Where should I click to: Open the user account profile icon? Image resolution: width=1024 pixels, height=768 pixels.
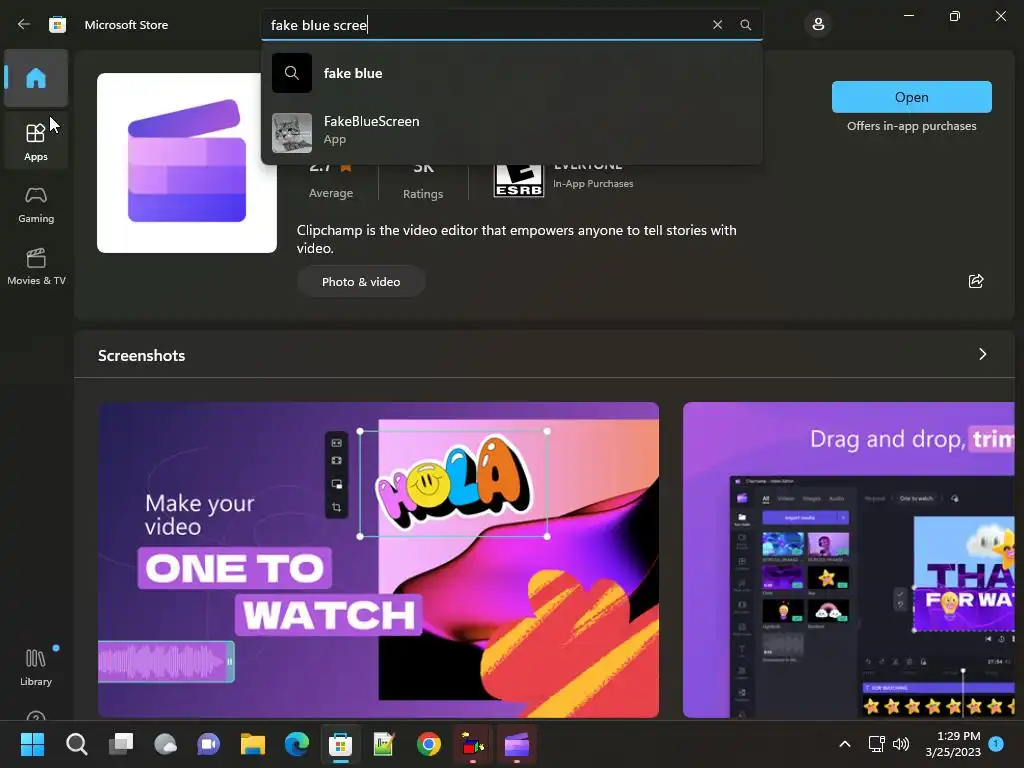pyautogui.click(x=818, y=25)
